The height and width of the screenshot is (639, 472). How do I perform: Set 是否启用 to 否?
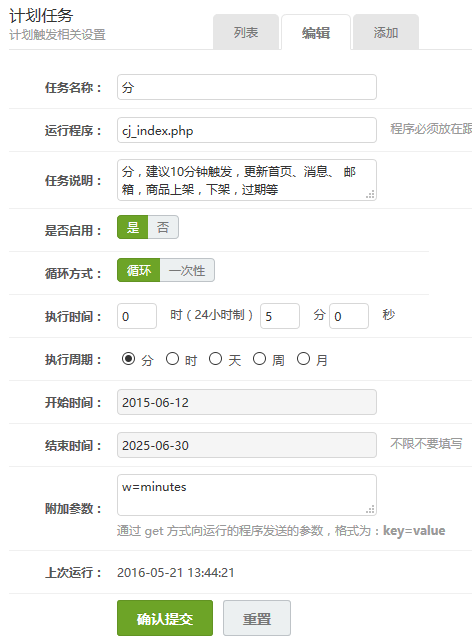point(163,227)
